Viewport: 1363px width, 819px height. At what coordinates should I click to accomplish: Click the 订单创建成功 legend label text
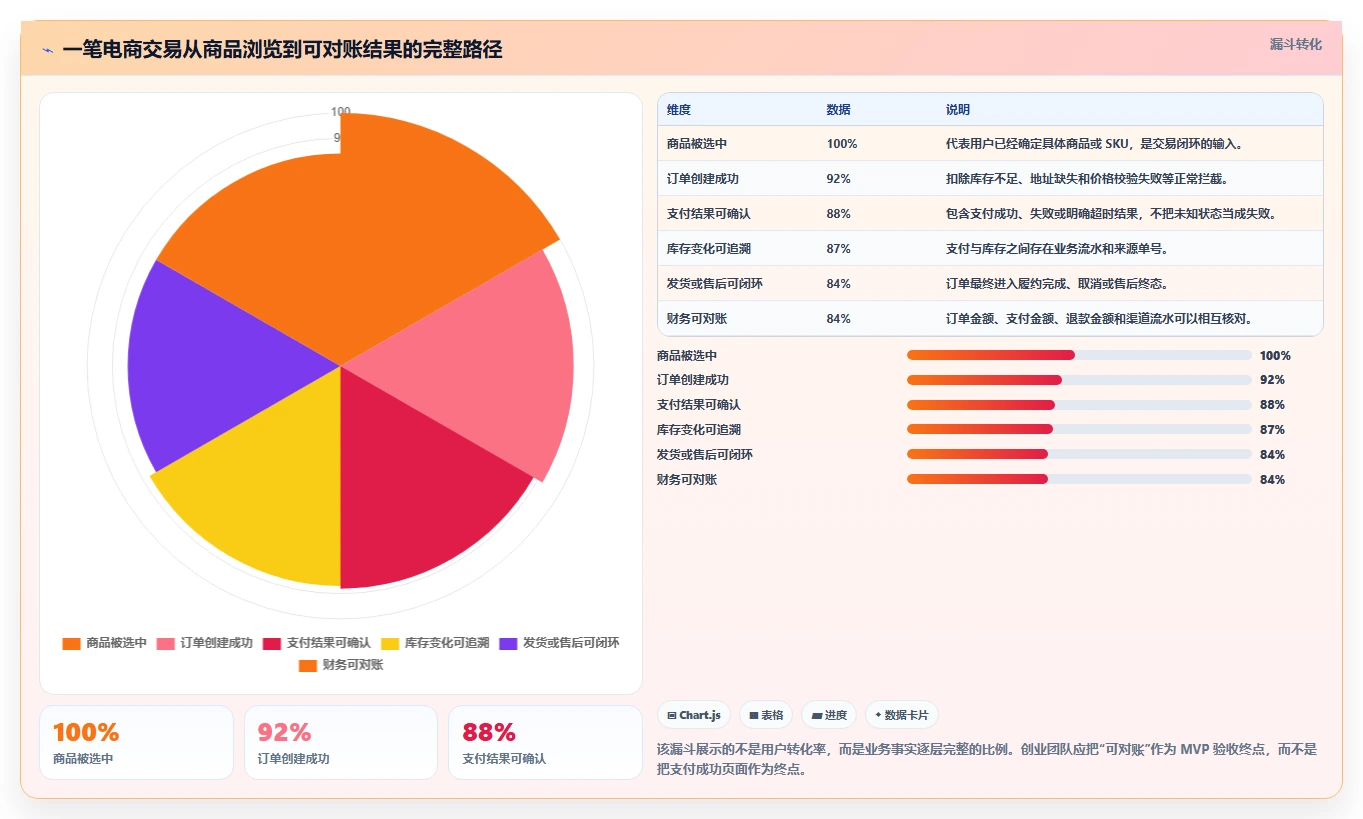pyautogui.click(x=217, y=643)
